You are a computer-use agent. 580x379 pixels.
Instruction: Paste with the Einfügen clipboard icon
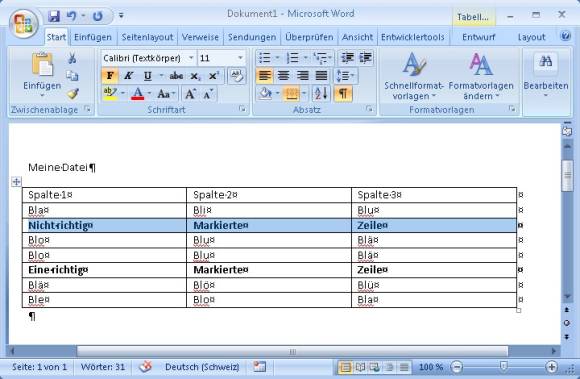pyautogui.click(x=42, y=65)
